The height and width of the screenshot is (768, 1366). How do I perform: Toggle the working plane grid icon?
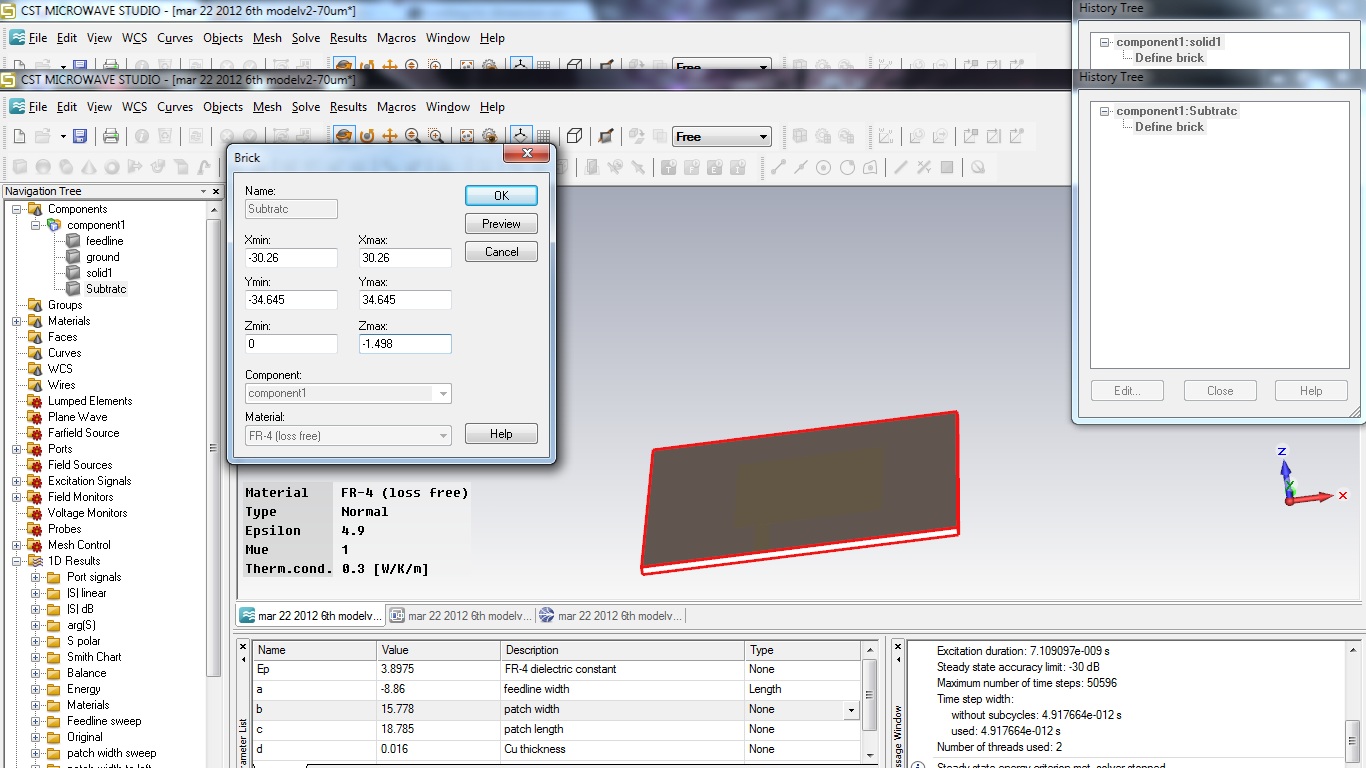544,136
